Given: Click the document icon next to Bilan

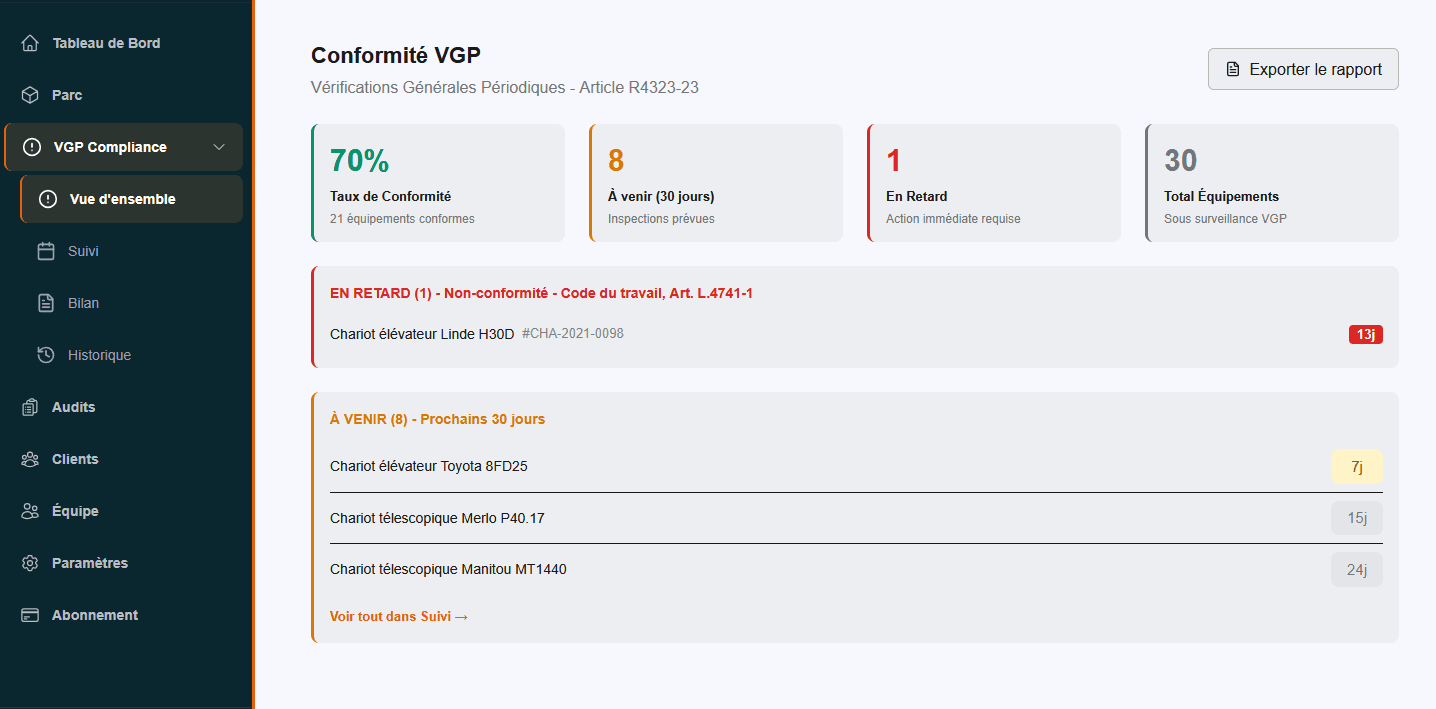Looking at the screenshot, I should 46,303.
